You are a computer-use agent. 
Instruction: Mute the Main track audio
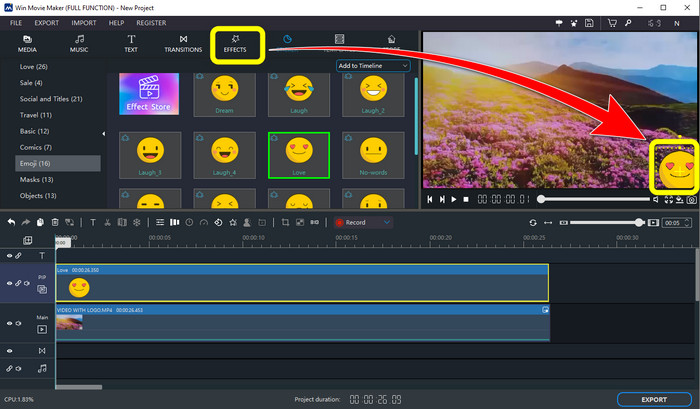point(19,324)
